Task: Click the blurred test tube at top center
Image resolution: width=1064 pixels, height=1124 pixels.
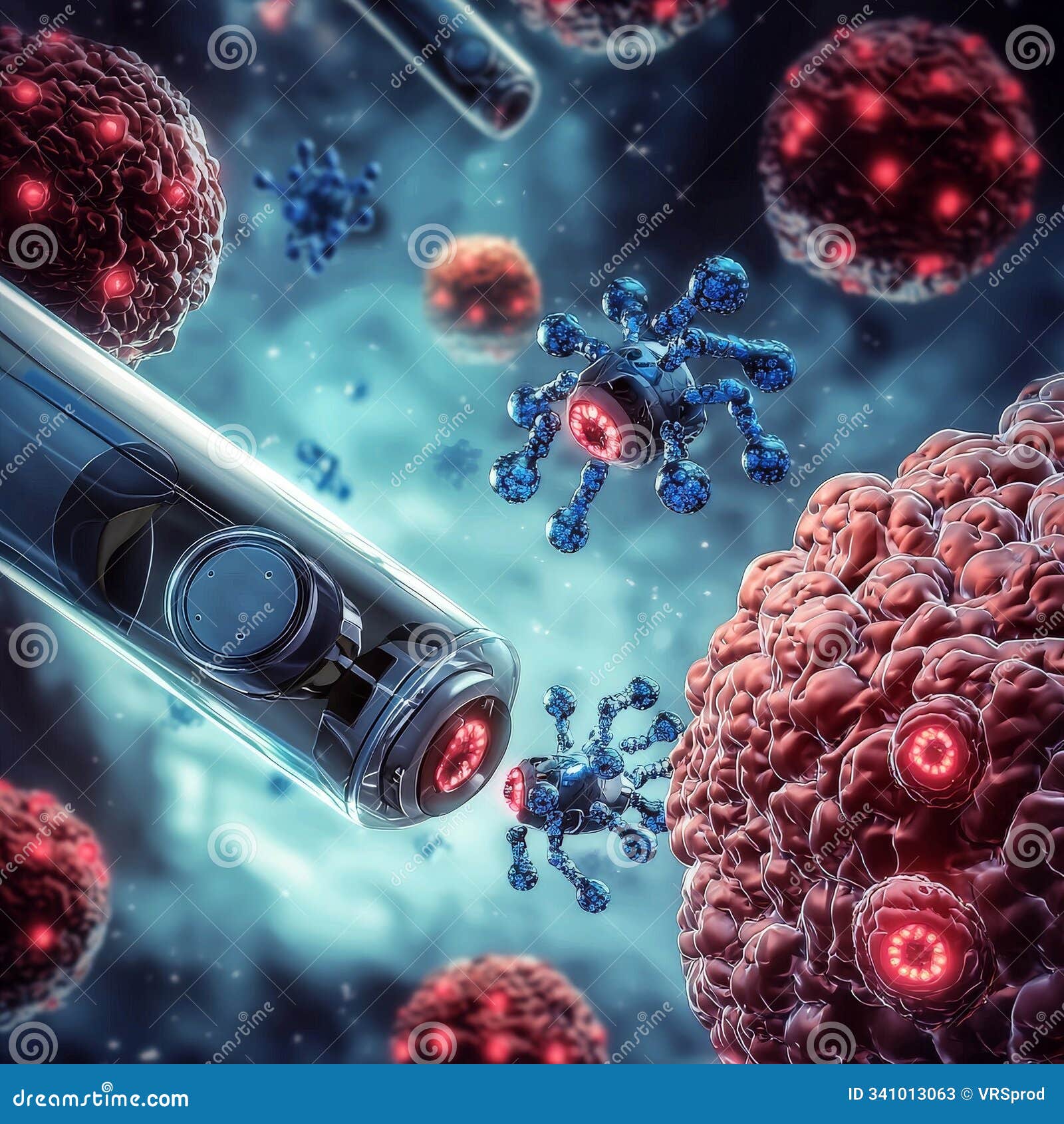Action: point(465,60)
